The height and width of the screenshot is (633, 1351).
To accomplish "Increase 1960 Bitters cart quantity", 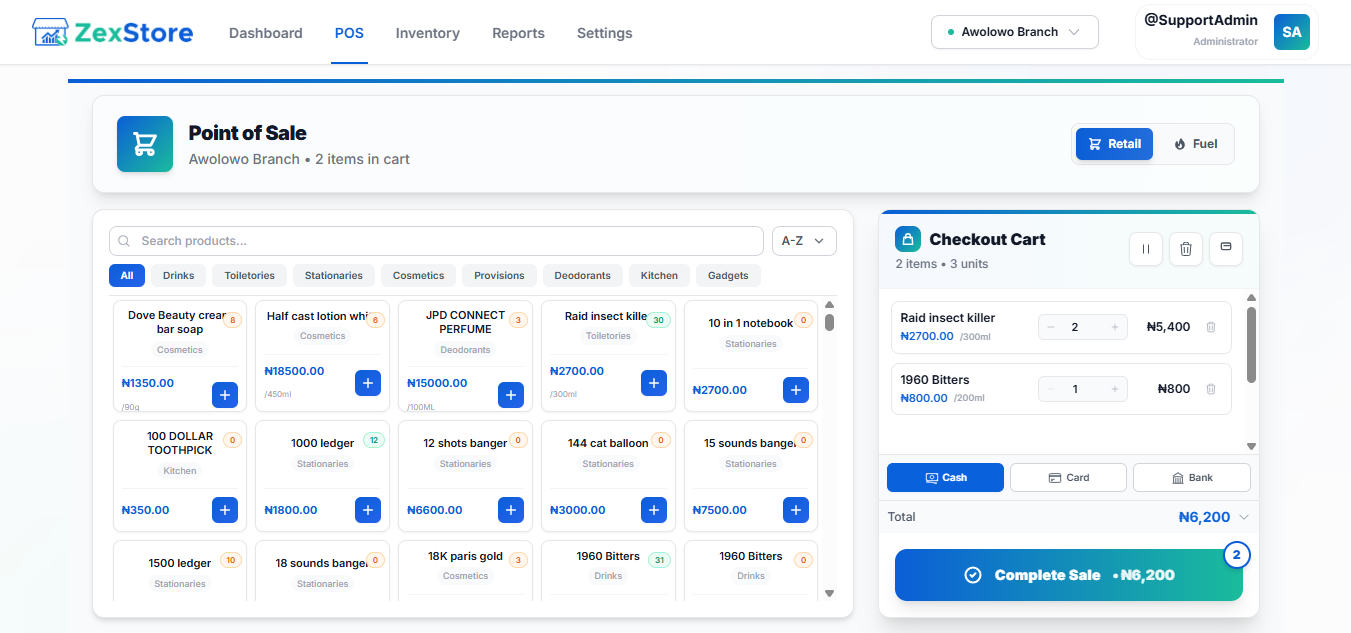I will pyautogui.click(x=1115, y=389).
